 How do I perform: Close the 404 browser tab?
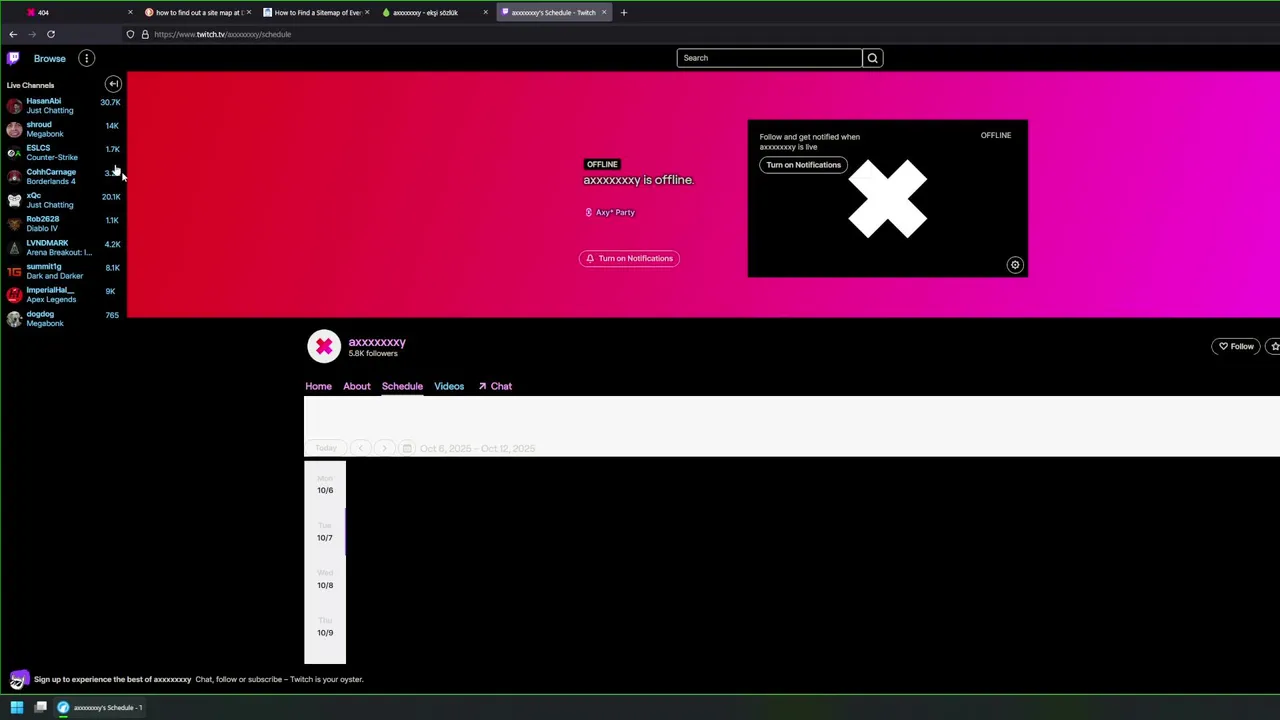point(130,12)
